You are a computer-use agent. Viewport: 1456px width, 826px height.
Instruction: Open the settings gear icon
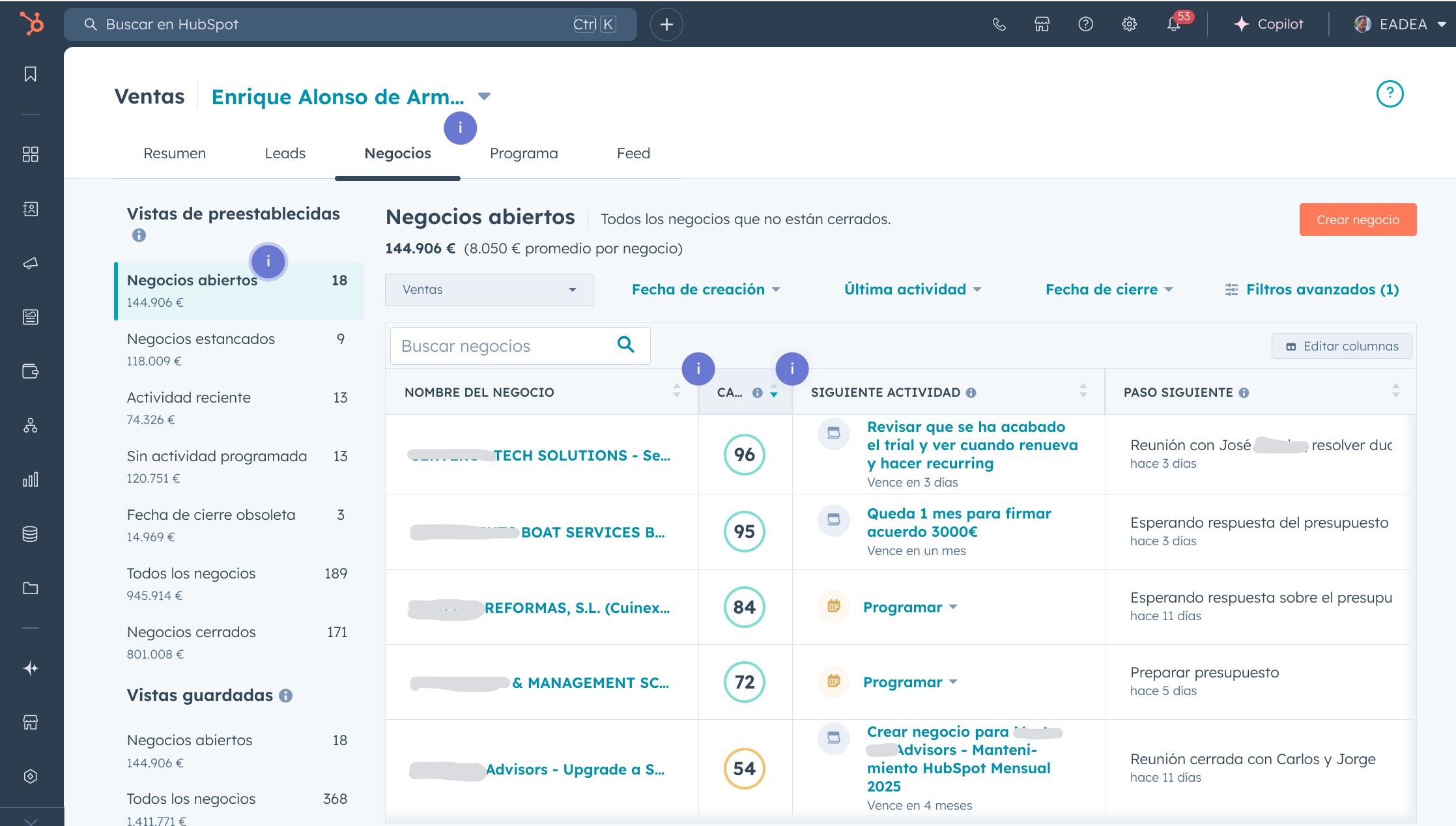(1129, 24)
